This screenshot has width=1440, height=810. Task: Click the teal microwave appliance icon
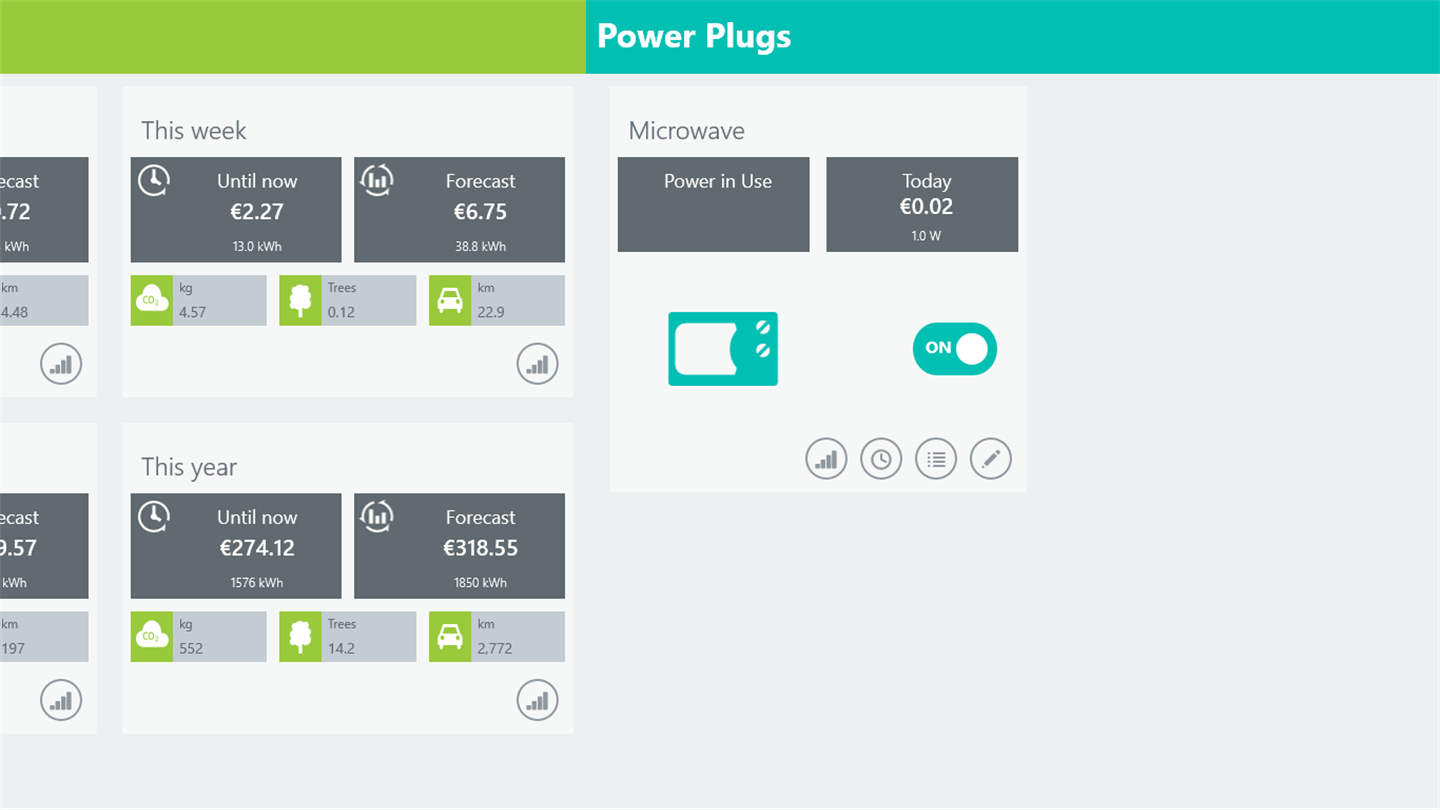(723, 349)
